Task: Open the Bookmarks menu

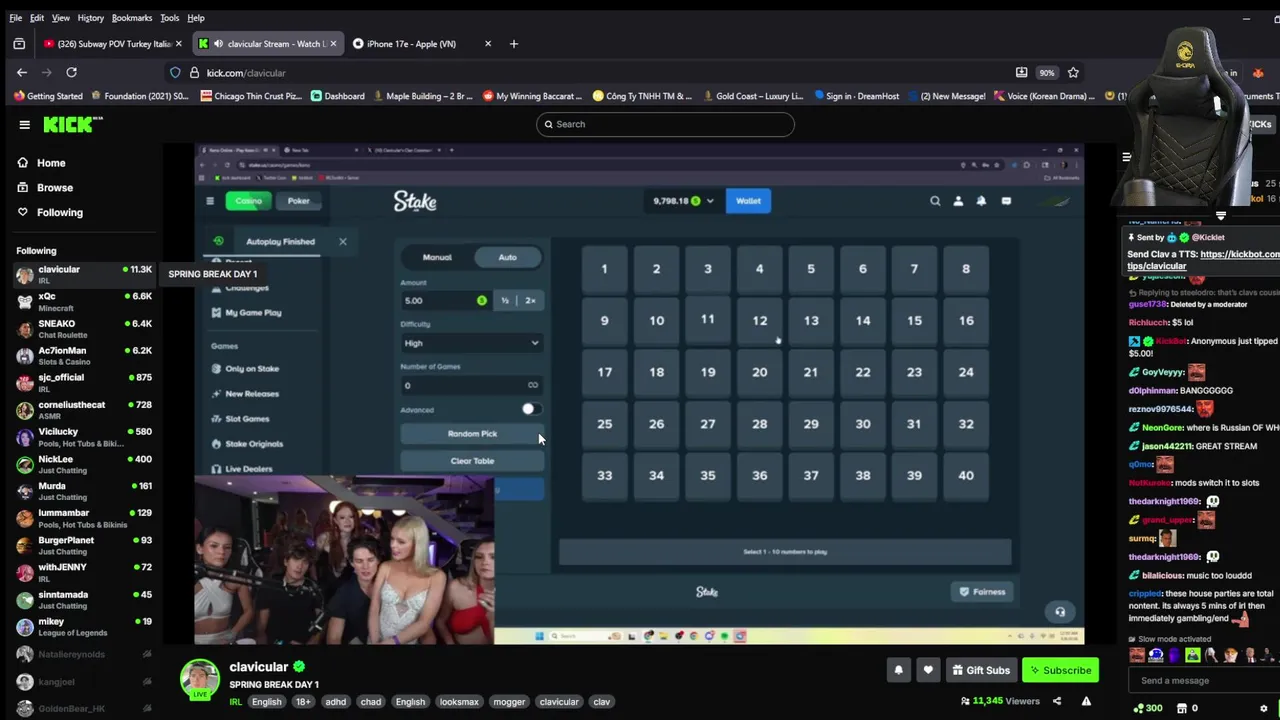Action: (x=131, y=18)
